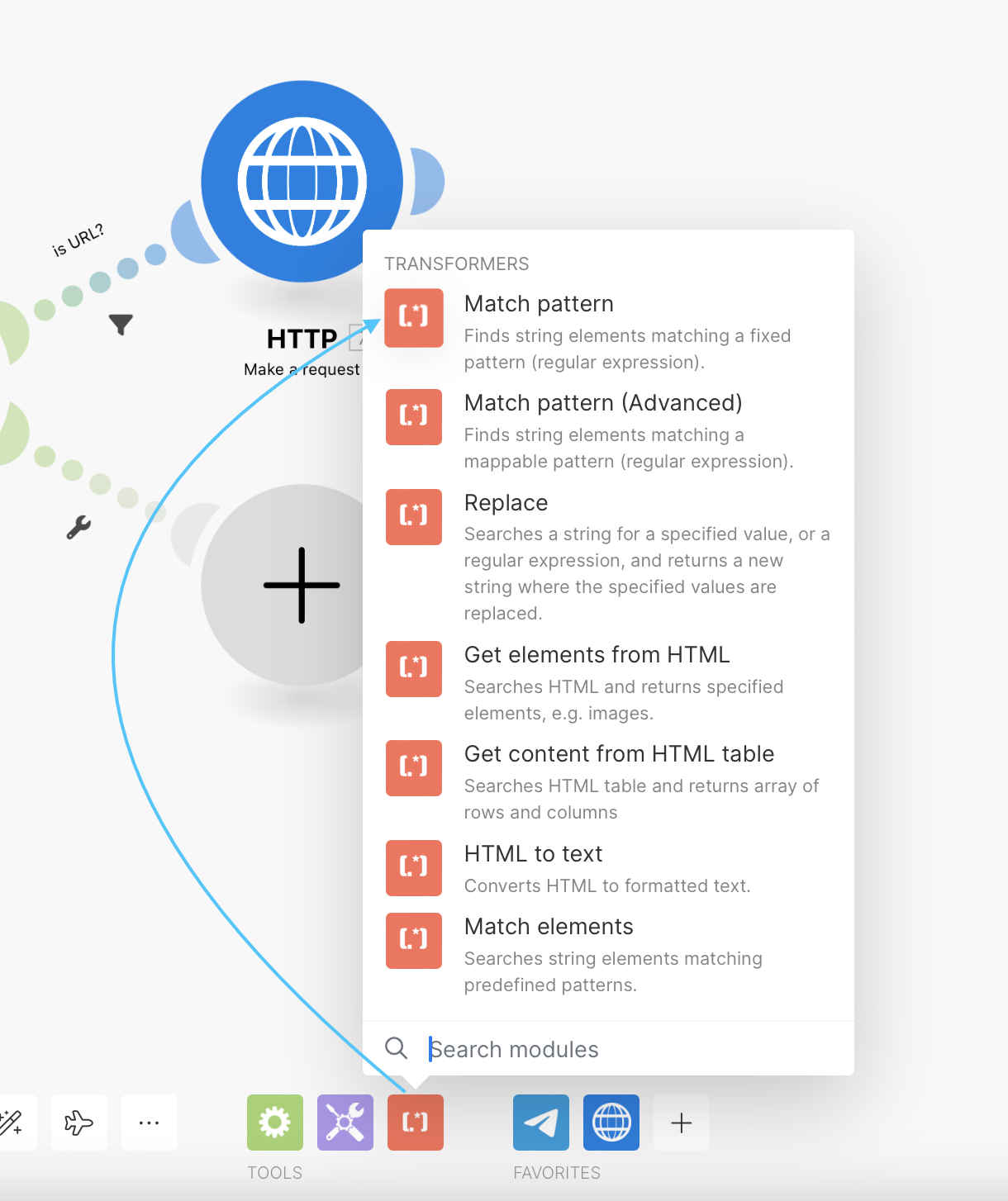Image resolution: width=1008 pixels, height=1201 pixels.
Task: Click the HTTP globe module on the canvas
Action: pyautogui.click(x=302, y=180)
